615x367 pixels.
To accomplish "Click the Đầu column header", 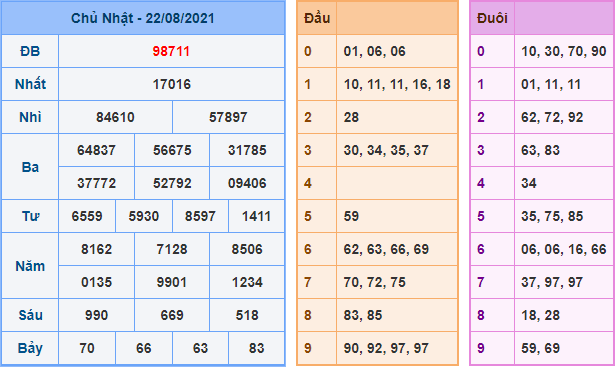I will tap(317, 18).
